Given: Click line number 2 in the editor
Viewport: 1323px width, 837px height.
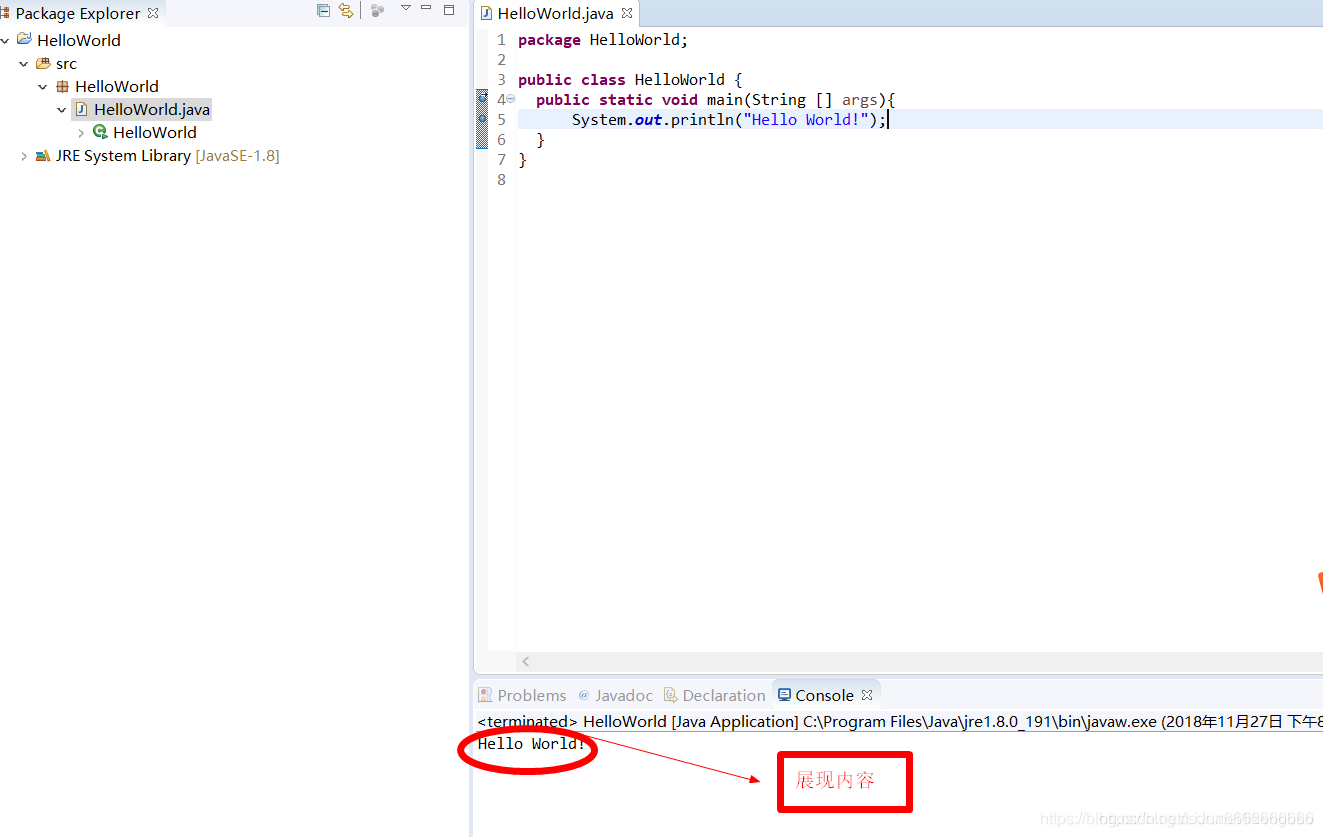Looking at the screenshot, I should coord(501,60).
